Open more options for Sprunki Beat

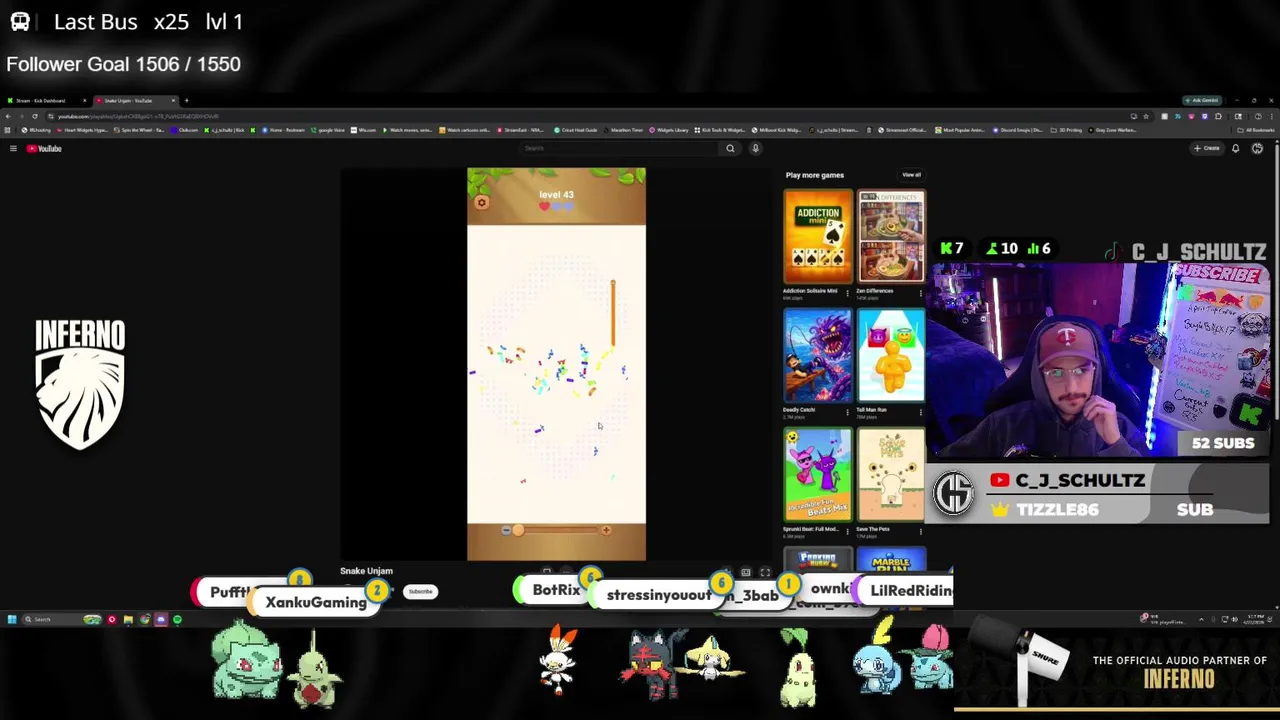point(848,531)
